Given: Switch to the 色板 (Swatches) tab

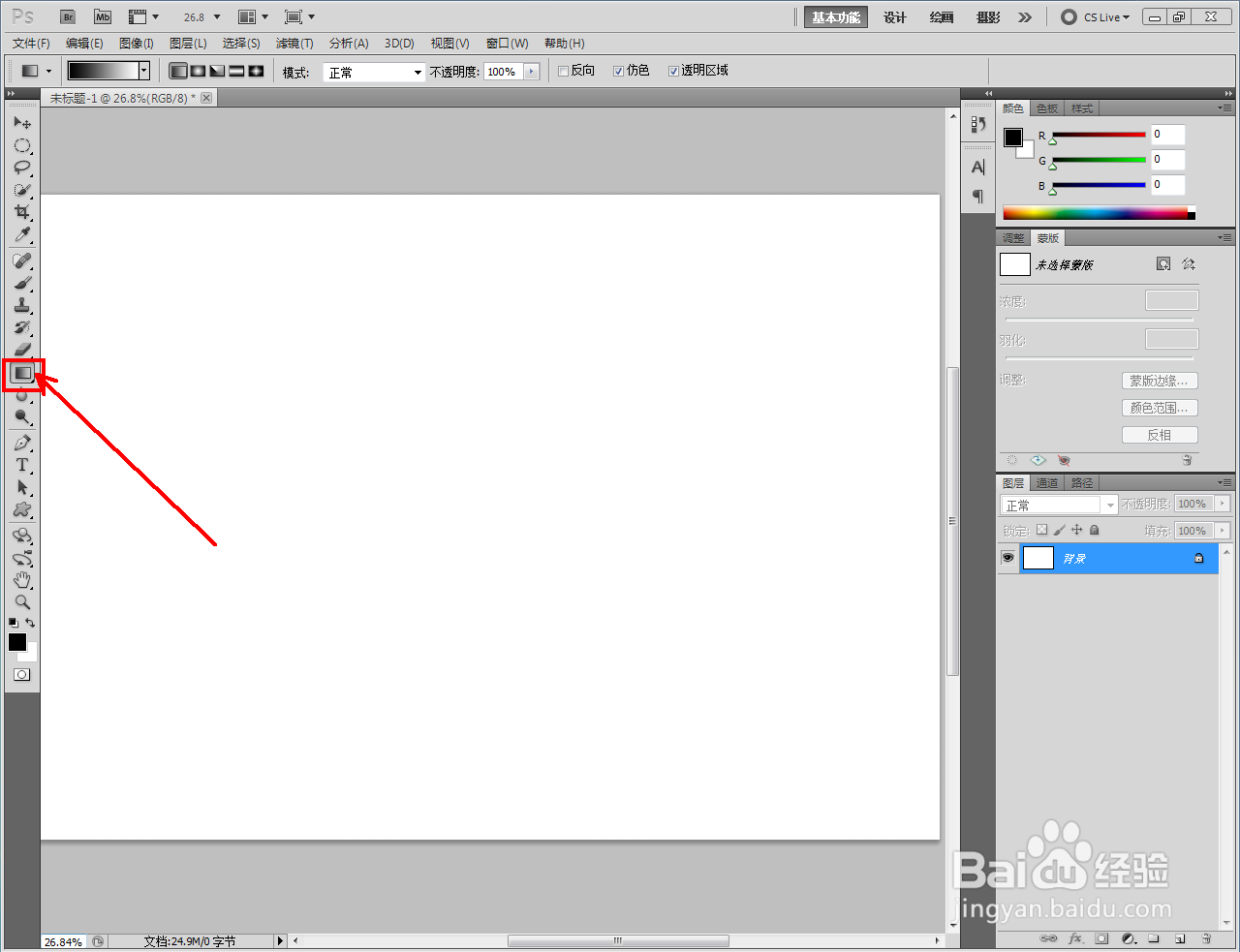Looking at the screenshot, I should [1047, 108].
